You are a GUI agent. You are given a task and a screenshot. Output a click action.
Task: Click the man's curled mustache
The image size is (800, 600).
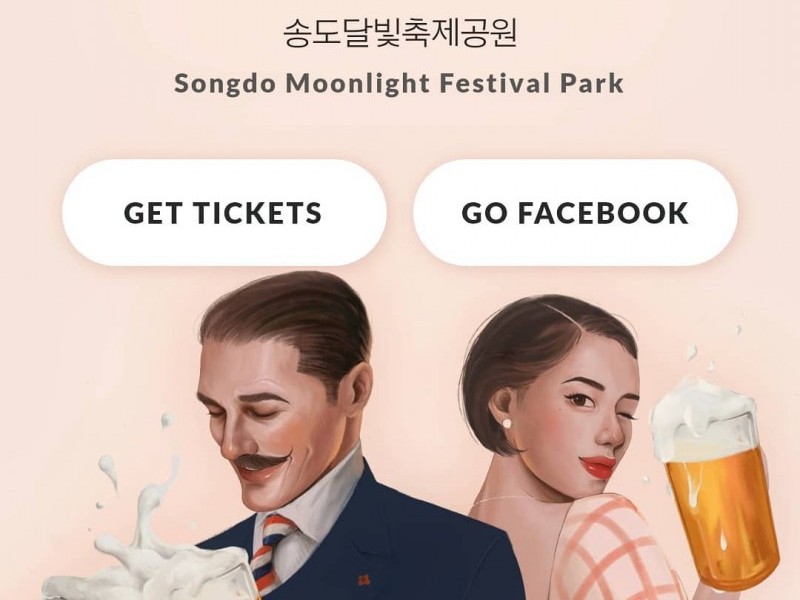262,461
